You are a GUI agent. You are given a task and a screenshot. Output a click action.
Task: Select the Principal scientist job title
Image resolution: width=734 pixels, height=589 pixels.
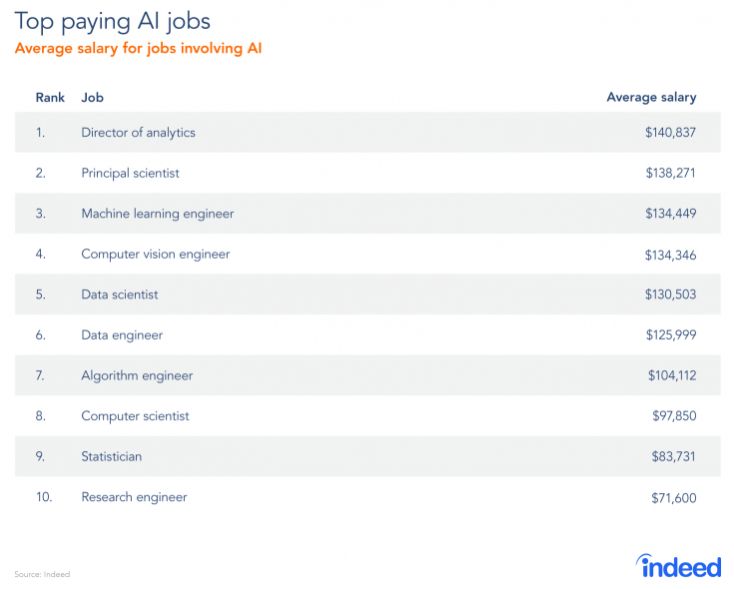(x=130, y=173)
